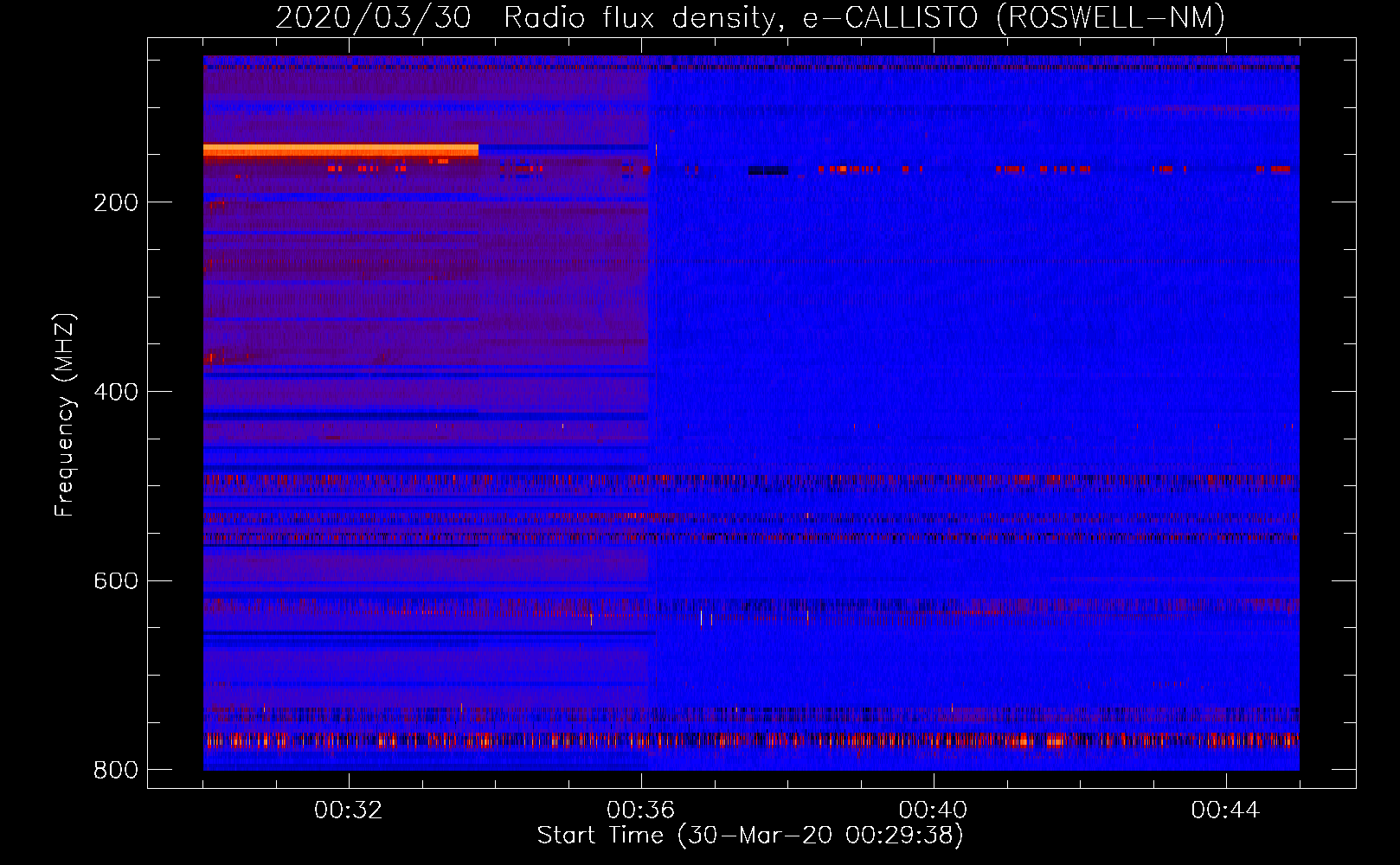This screenshot has width=1400, height=865.
Task: Click the '400' frequency tick label
Action: pos(116,392)
